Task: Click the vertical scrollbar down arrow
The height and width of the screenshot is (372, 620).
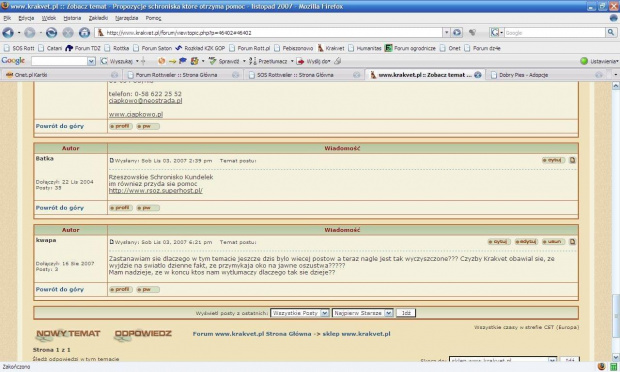Action: pyautogui.click(x=615, y=357)
